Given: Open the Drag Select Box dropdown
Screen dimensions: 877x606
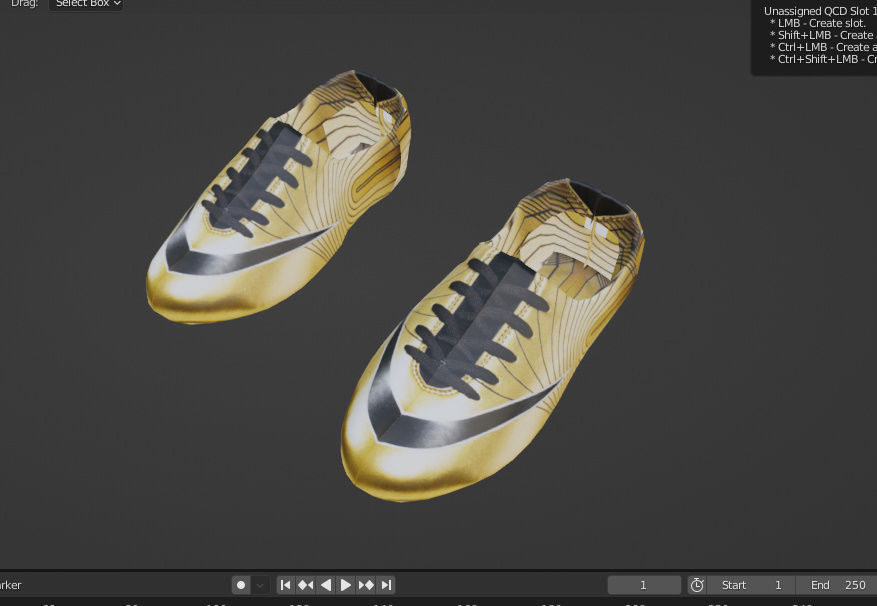Looking at the screenshot, I should point(86,3).
